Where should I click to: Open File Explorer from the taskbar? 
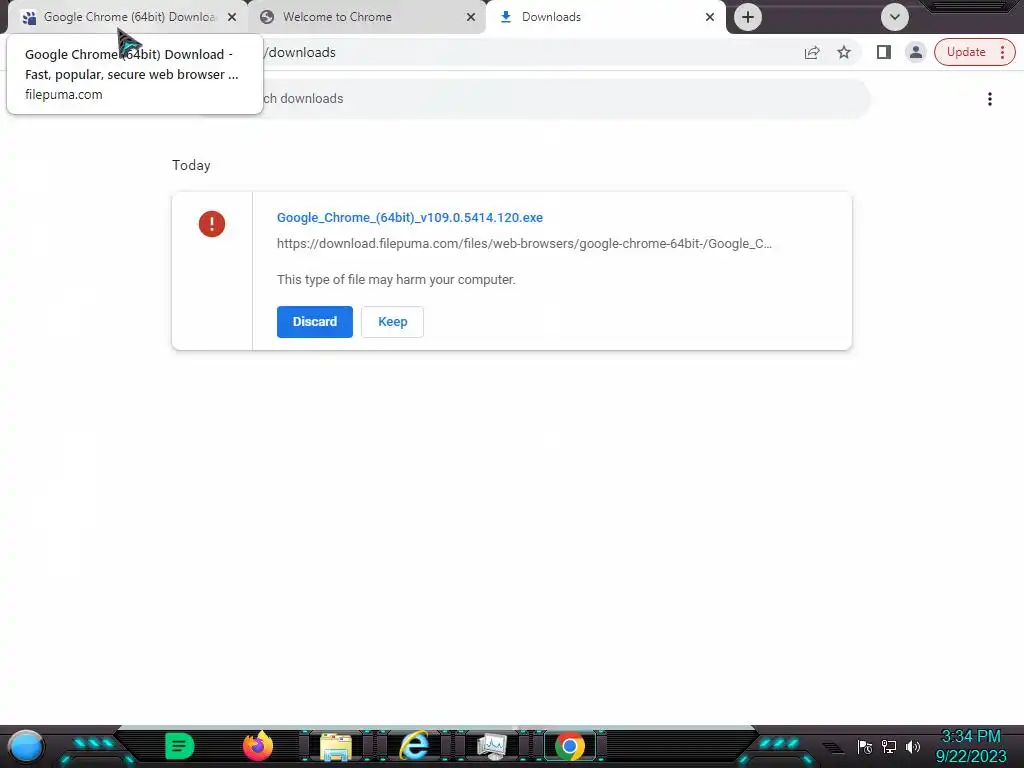point(336,746)
